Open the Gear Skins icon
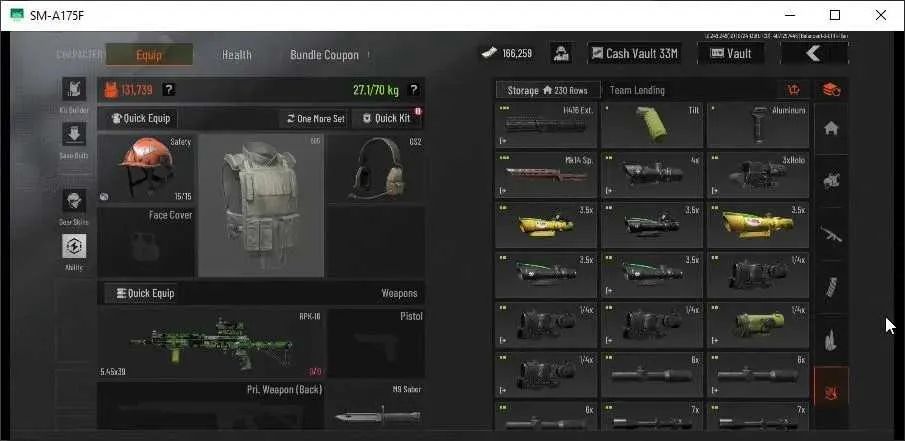Viewport: 905px width, 441px height. pyautogui.click(x=74, y=201)
